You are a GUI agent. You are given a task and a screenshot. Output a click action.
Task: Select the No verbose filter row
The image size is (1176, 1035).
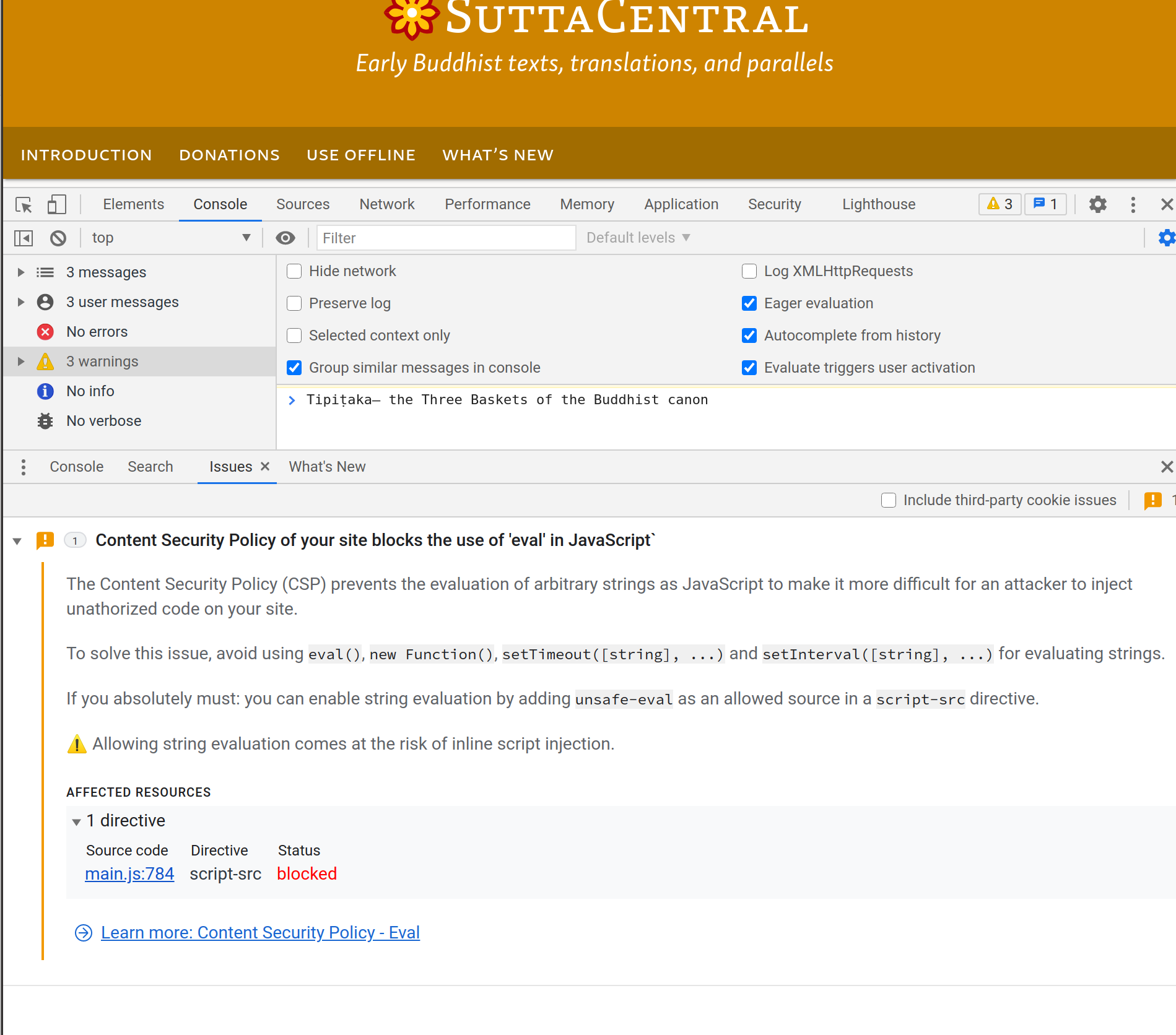(x=139, y=421)
